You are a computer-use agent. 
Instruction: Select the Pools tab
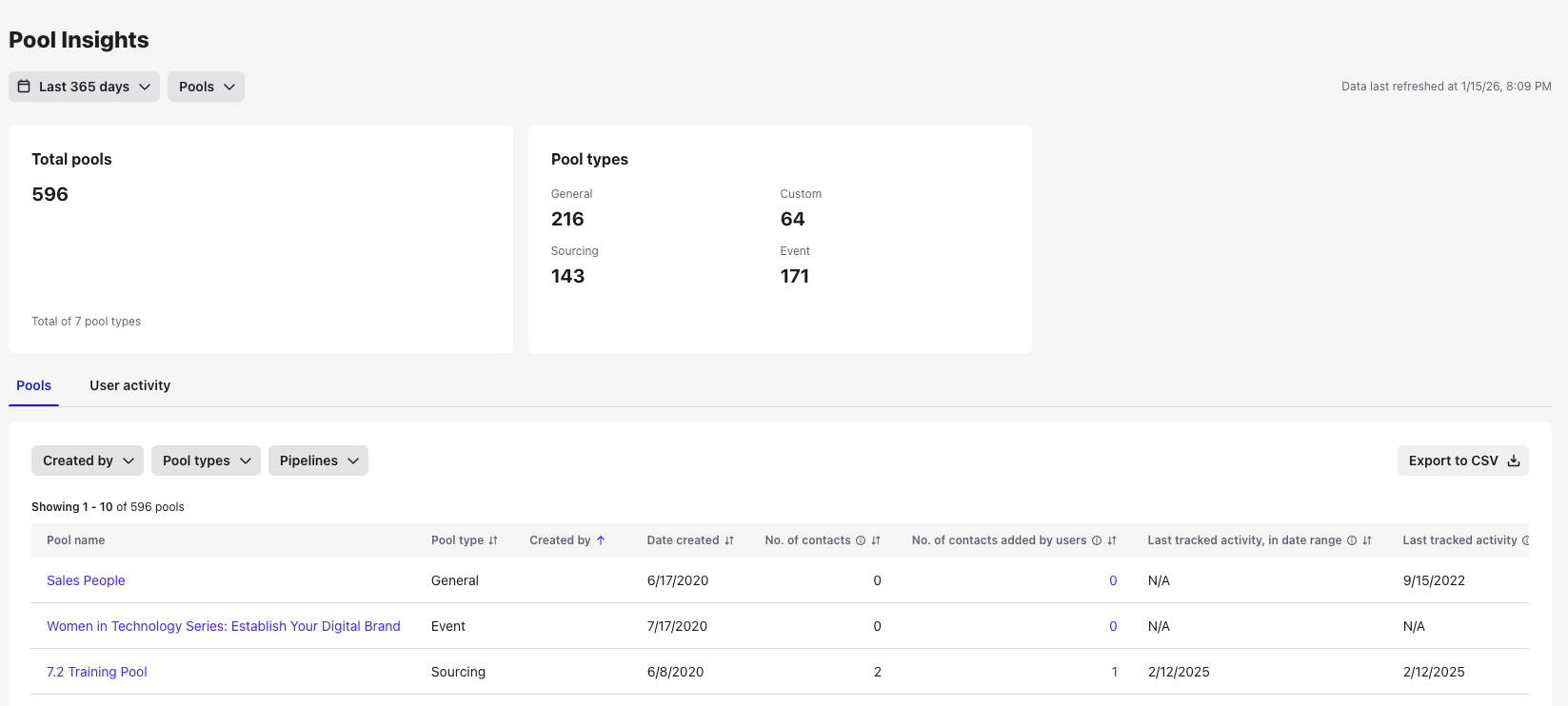click(33, 385)
